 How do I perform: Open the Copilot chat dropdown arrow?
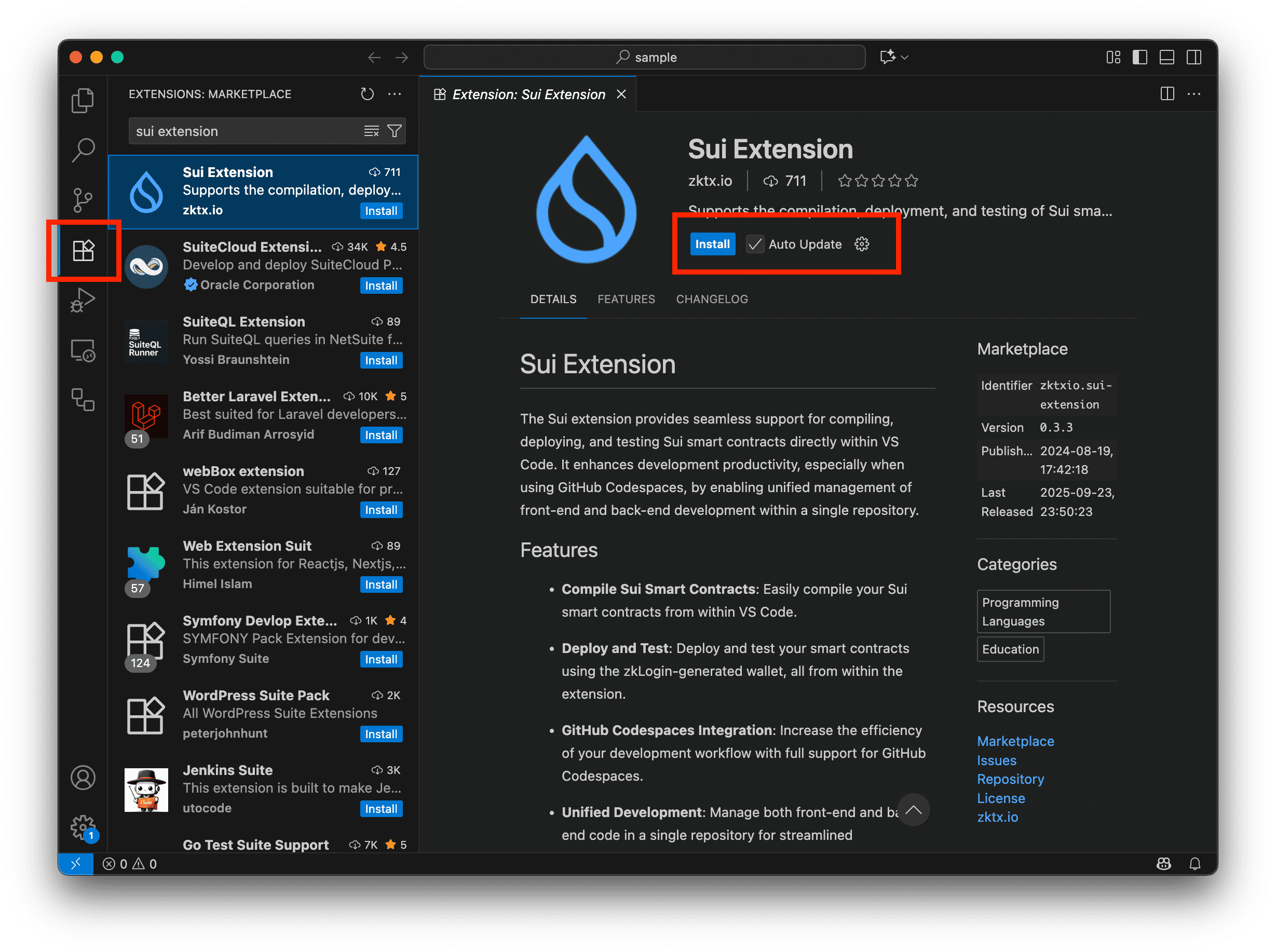(x=905, y=57)
